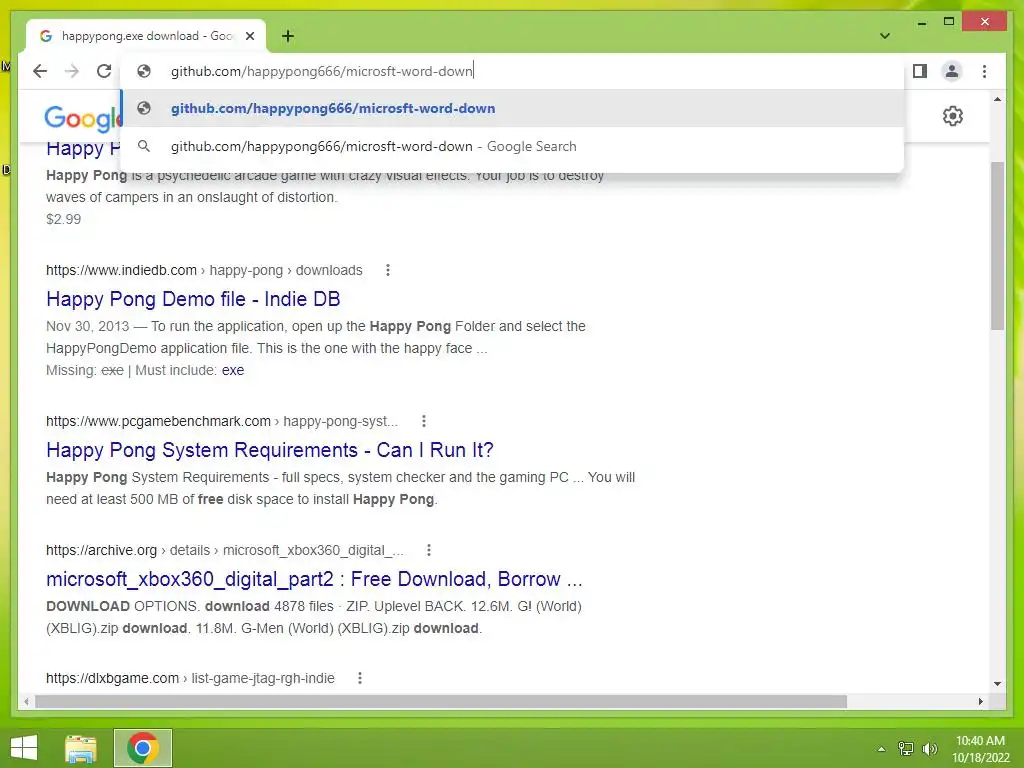The width and height of the screenshot is (1024, 768).
Task: Show hidden system tray icons
Action: [882, 749]
